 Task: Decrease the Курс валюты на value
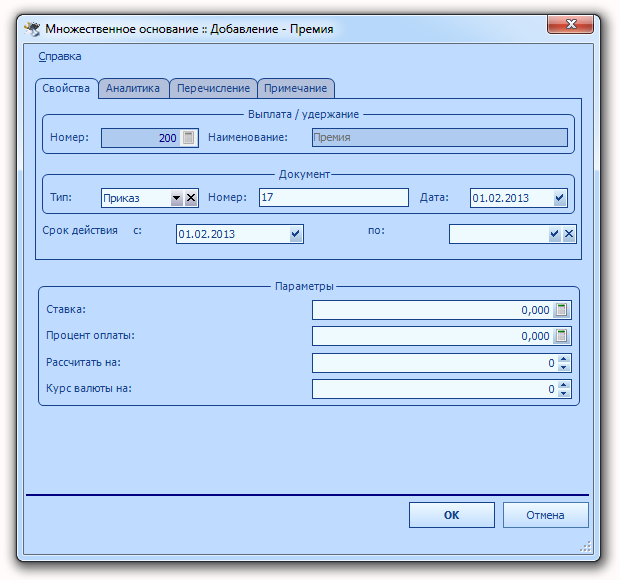click(x=564, y=393)
